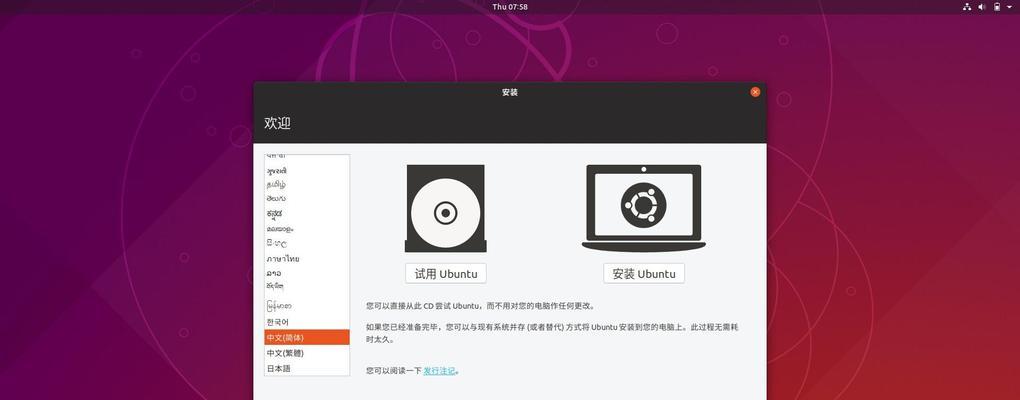Select Lao ລາວ in the language list
The width and height of the screenshot is (1020, 400).
307,273
